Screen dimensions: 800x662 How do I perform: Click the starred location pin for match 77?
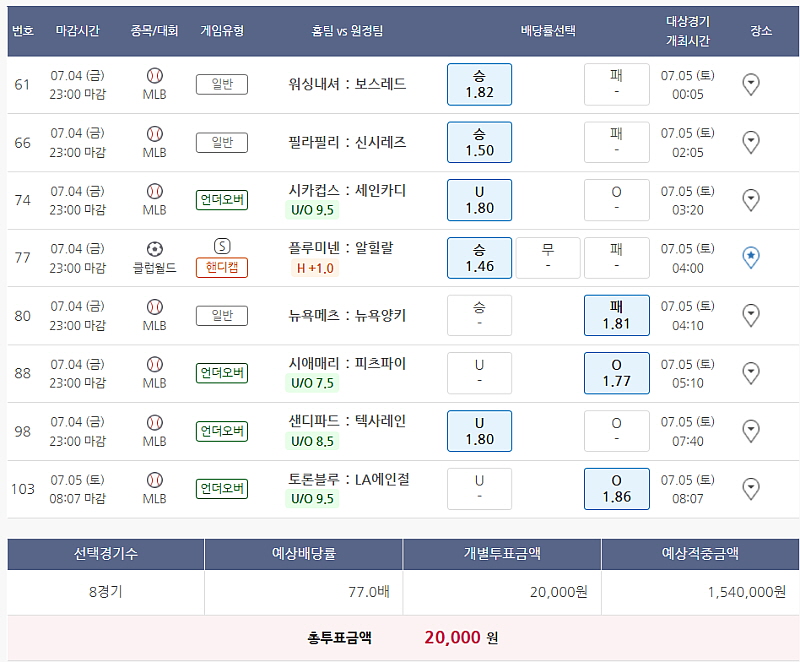coord(751,257)
